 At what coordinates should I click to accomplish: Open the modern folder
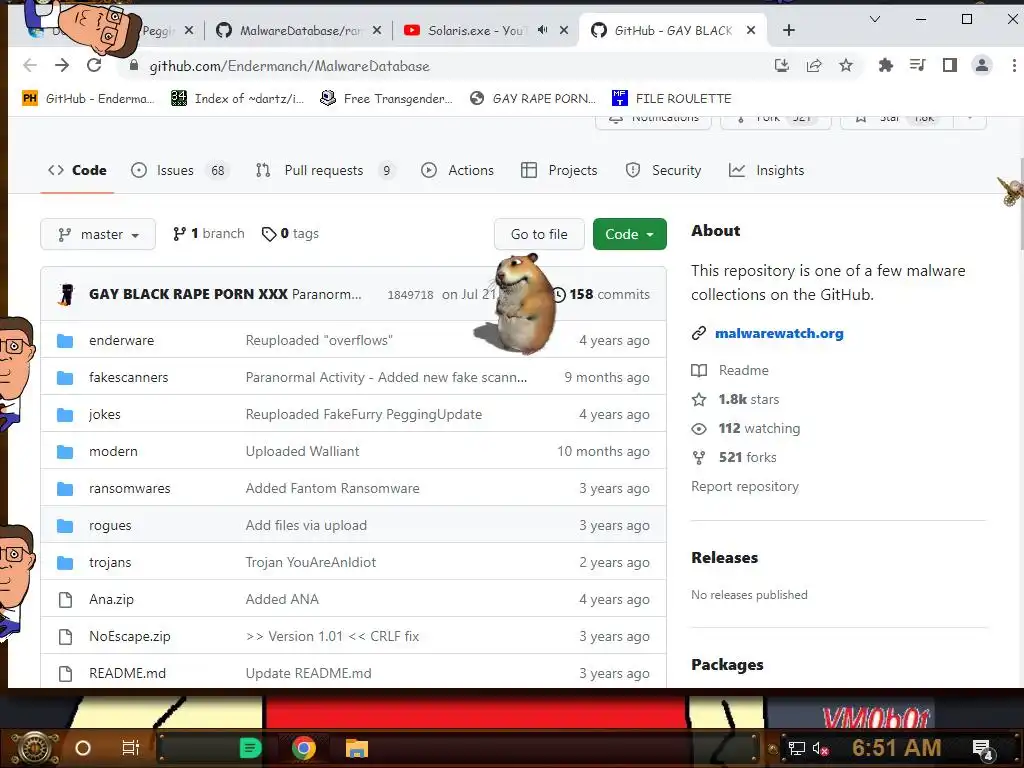pos(113,451)
